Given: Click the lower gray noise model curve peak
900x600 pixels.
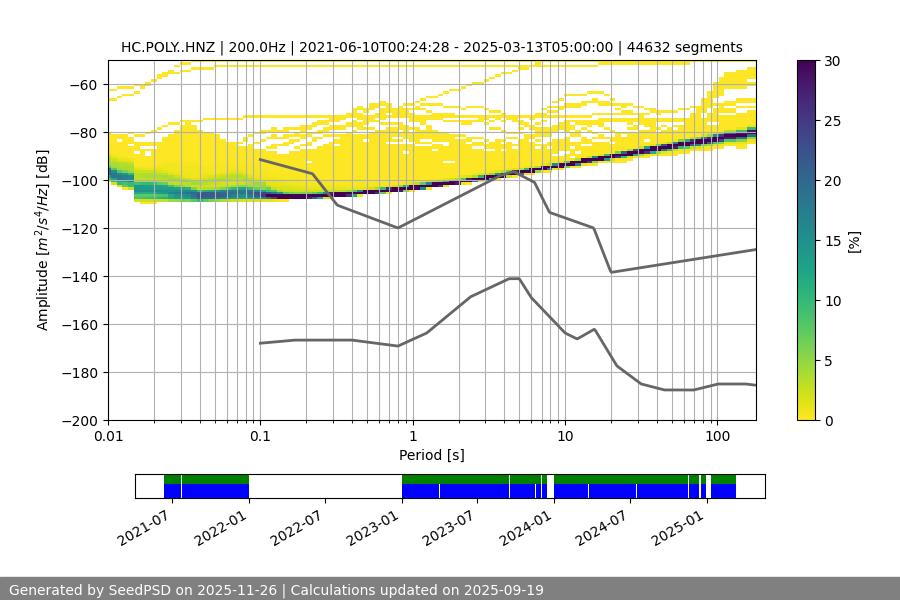Looking at the screenshot, I should (514, 278).
